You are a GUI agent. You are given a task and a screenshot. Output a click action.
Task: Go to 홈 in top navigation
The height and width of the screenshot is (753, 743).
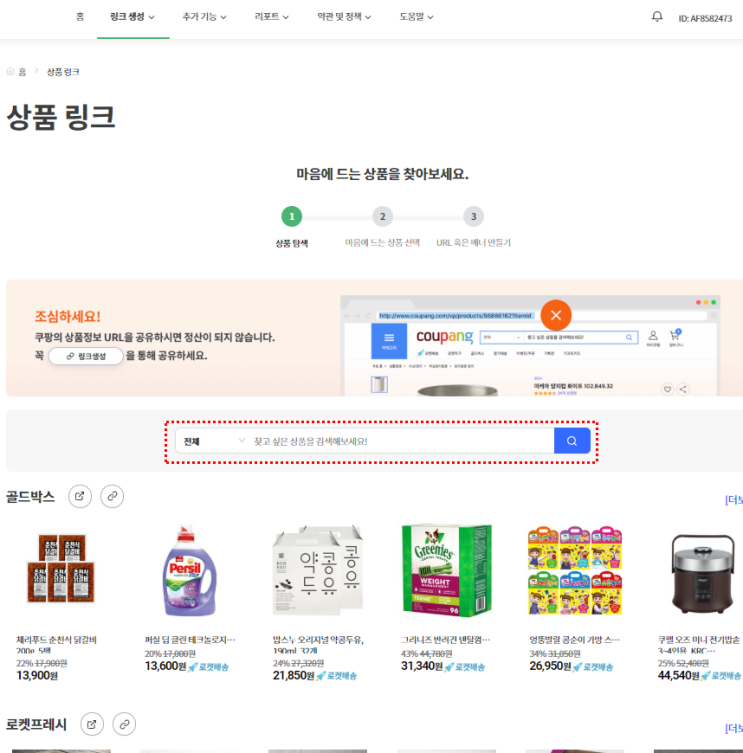click(x=80, y=17)
